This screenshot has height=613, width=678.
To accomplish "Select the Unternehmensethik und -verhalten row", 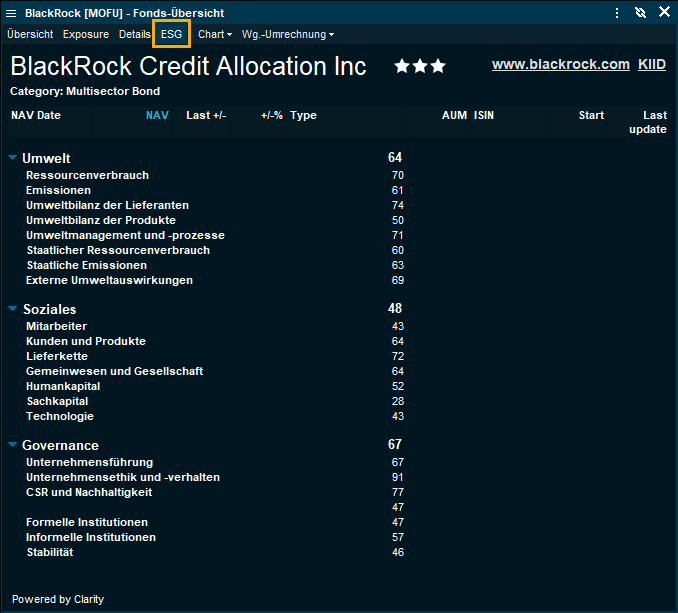I will click(x=122, y=477).
